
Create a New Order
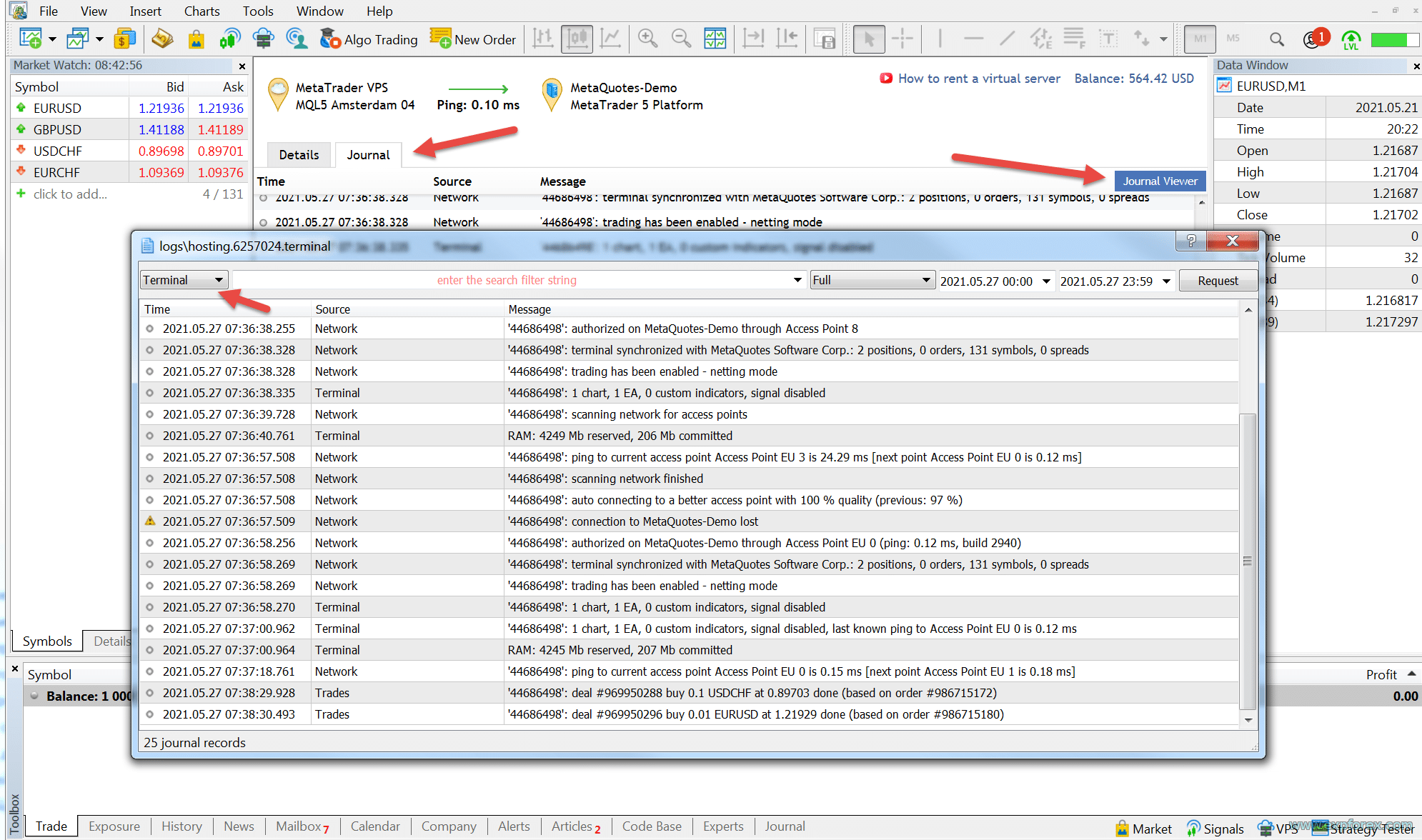click(x=473, y=39)
